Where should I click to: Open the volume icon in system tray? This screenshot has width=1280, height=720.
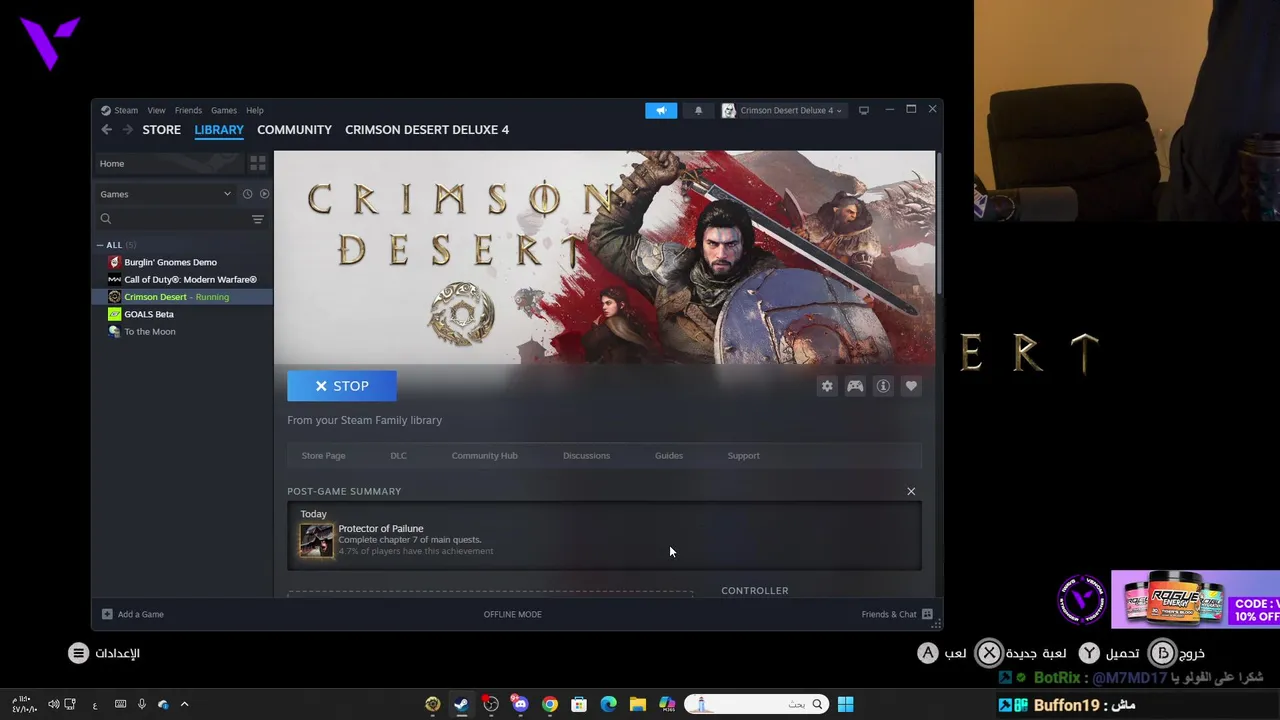[x=53, y=704]
